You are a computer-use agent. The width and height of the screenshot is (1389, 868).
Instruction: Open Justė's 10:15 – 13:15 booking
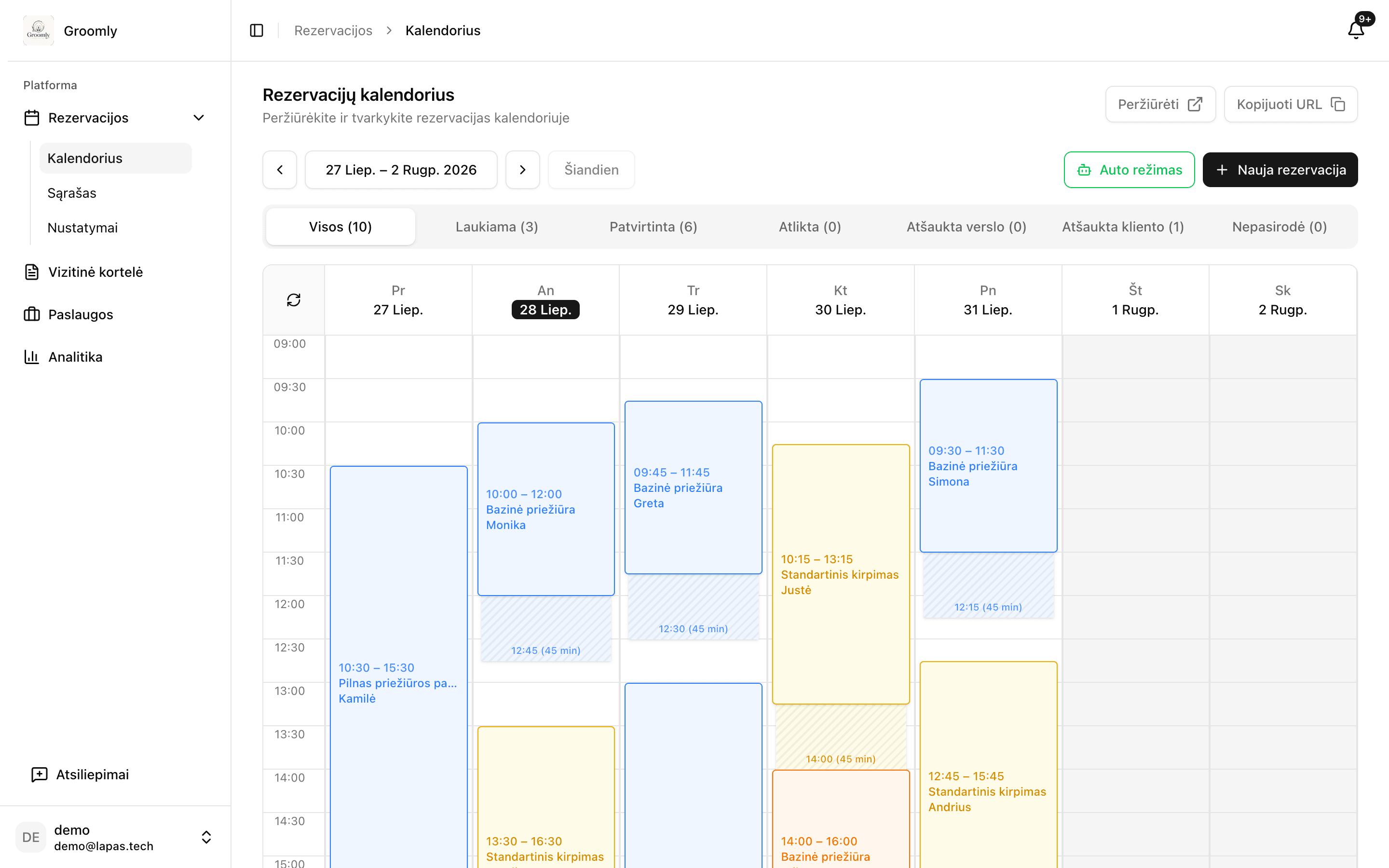tap(841, 574)
